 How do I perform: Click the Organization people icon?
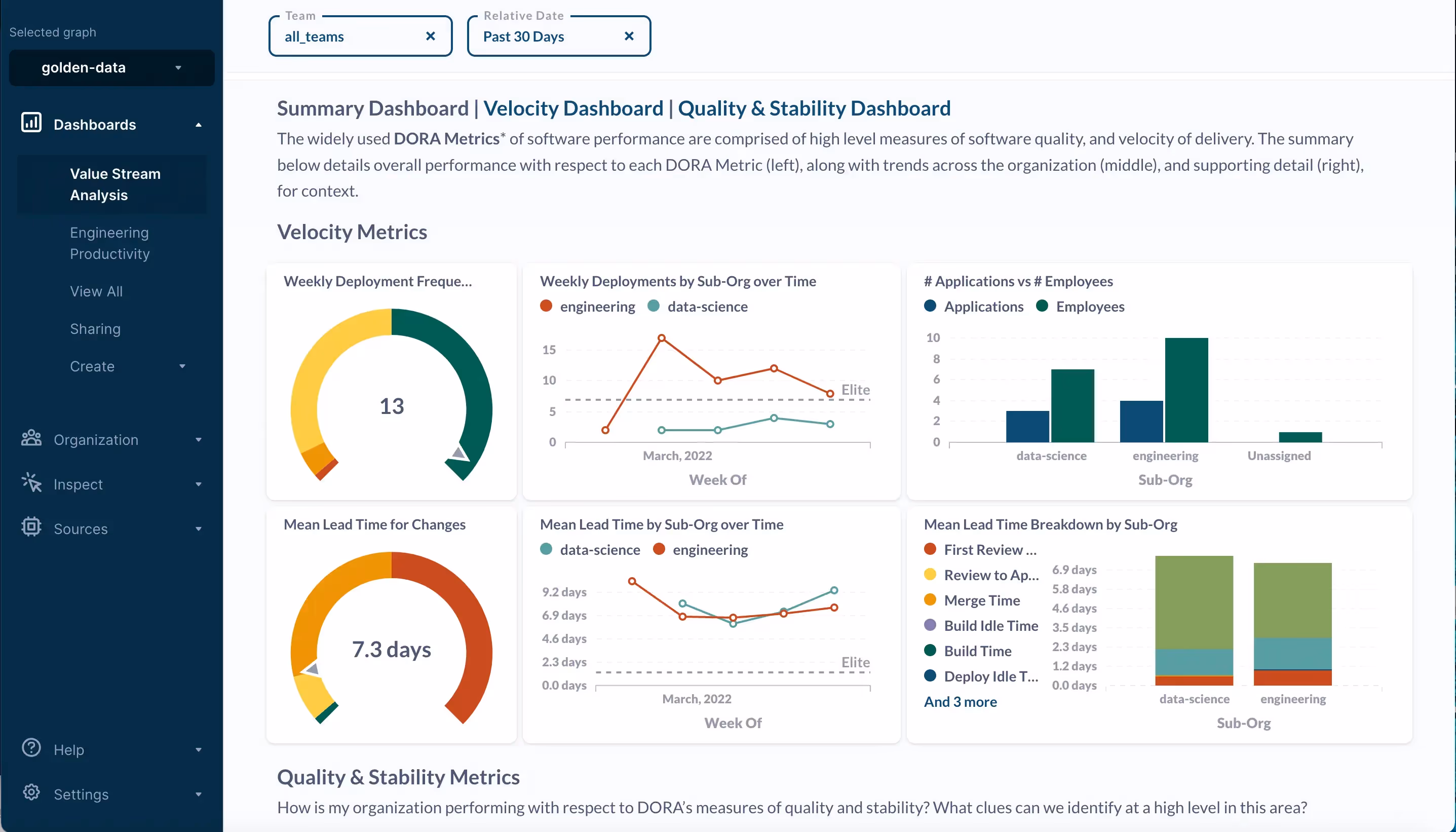point(31,438)
